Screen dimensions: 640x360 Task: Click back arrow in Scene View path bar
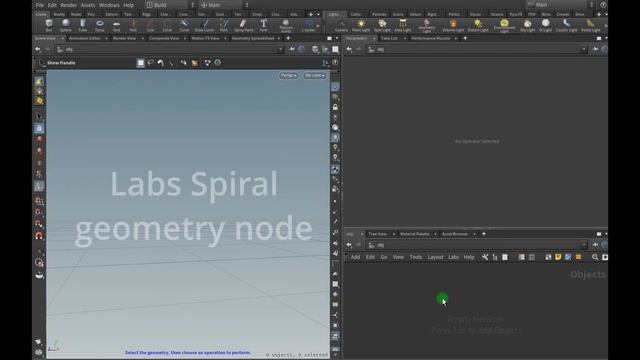coord(38,49)
